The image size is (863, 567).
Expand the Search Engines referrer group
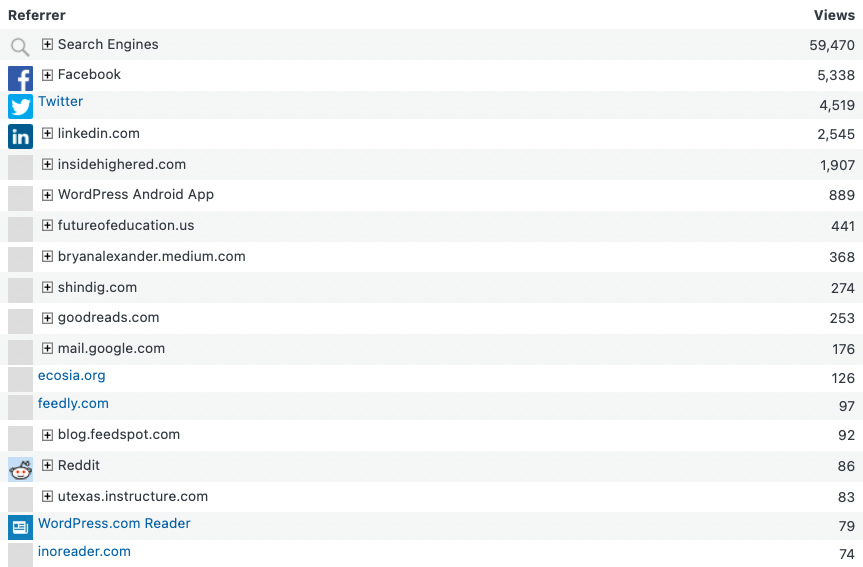click(x=47, y=44)
